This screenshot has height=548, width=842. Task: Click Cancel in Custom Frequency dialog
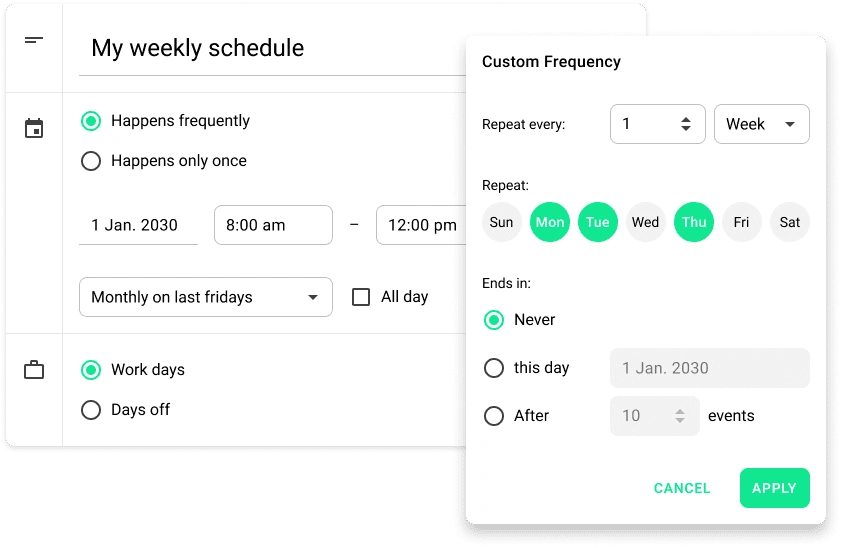coord(682,488)
